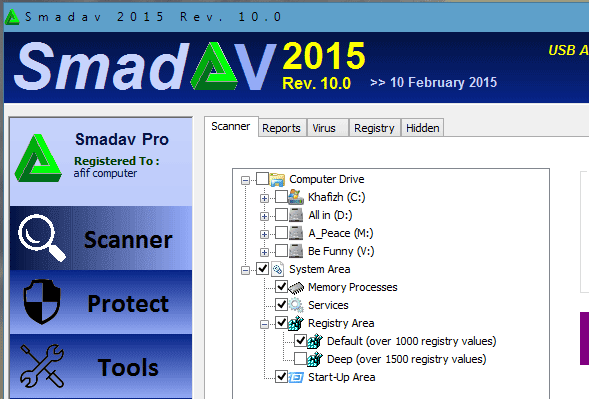Open the Reports tab
This screenshot has height=399, width=589.
point(281,128)
